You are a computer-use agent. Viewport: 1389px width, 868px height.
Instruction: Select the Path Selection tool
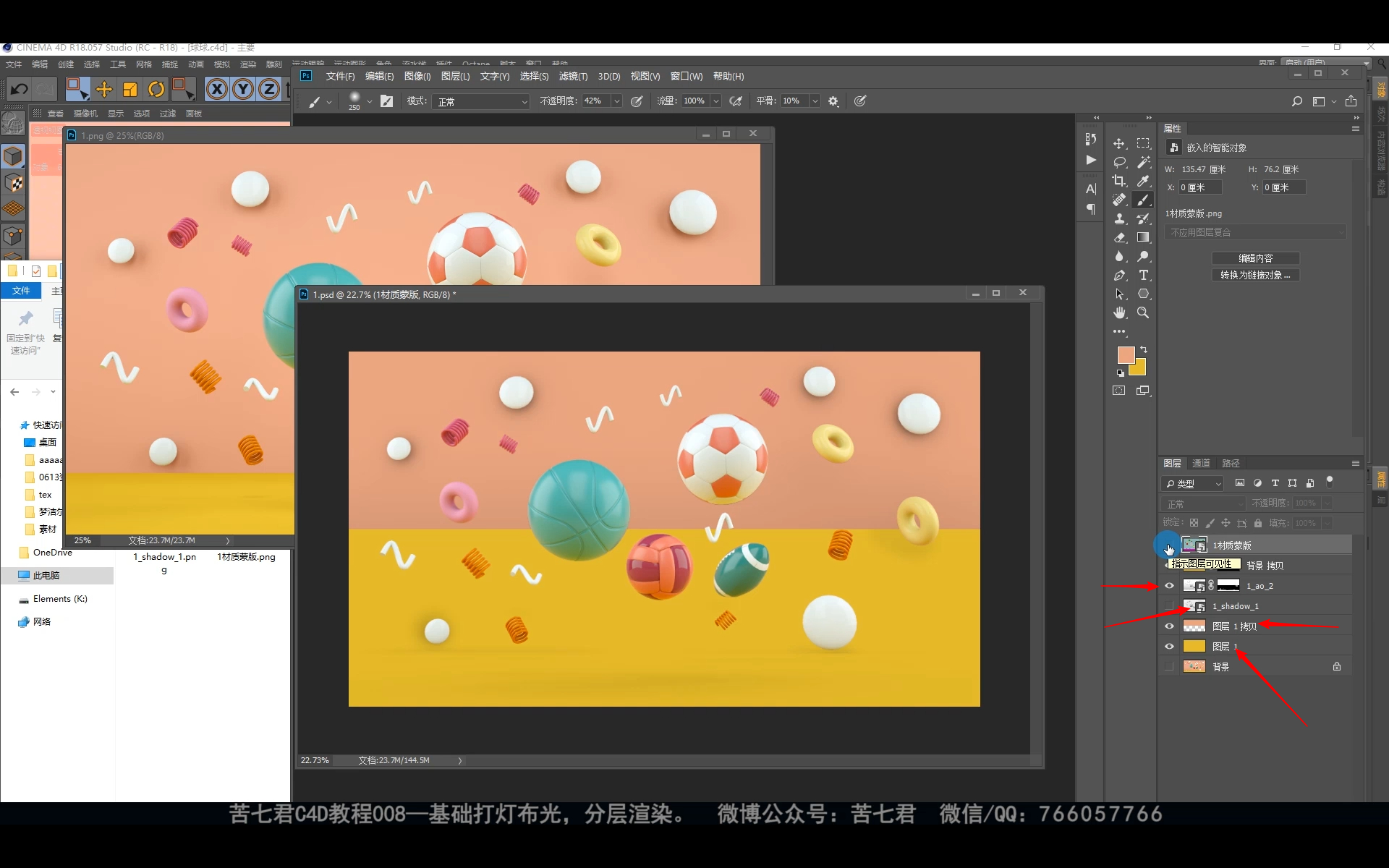1119,294
